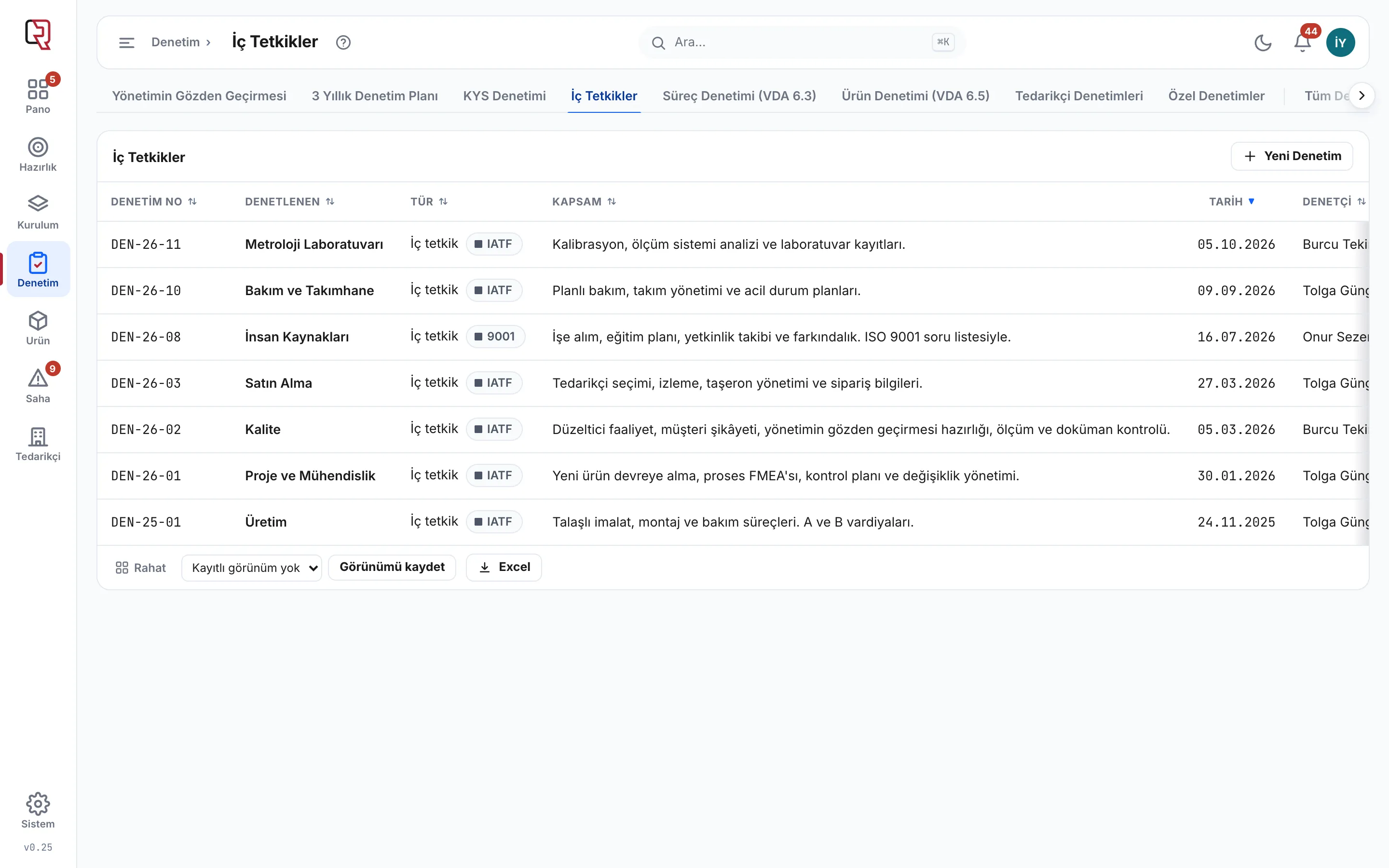Image resolution: width=1389 pixels, height=868 pixels.
Task: Sort by Kapsam column
Action: [x=584, y=202]
